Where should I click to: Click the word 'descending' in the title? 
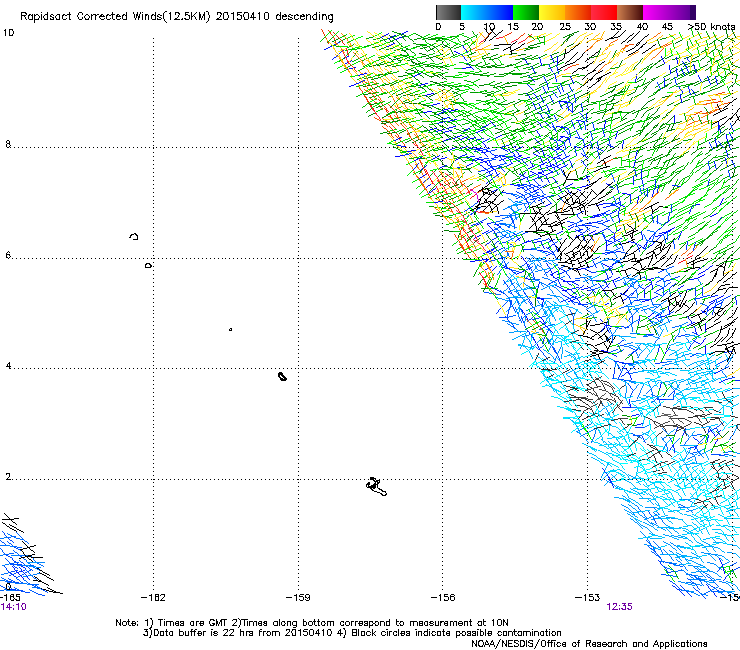click(x=304, y=17)
